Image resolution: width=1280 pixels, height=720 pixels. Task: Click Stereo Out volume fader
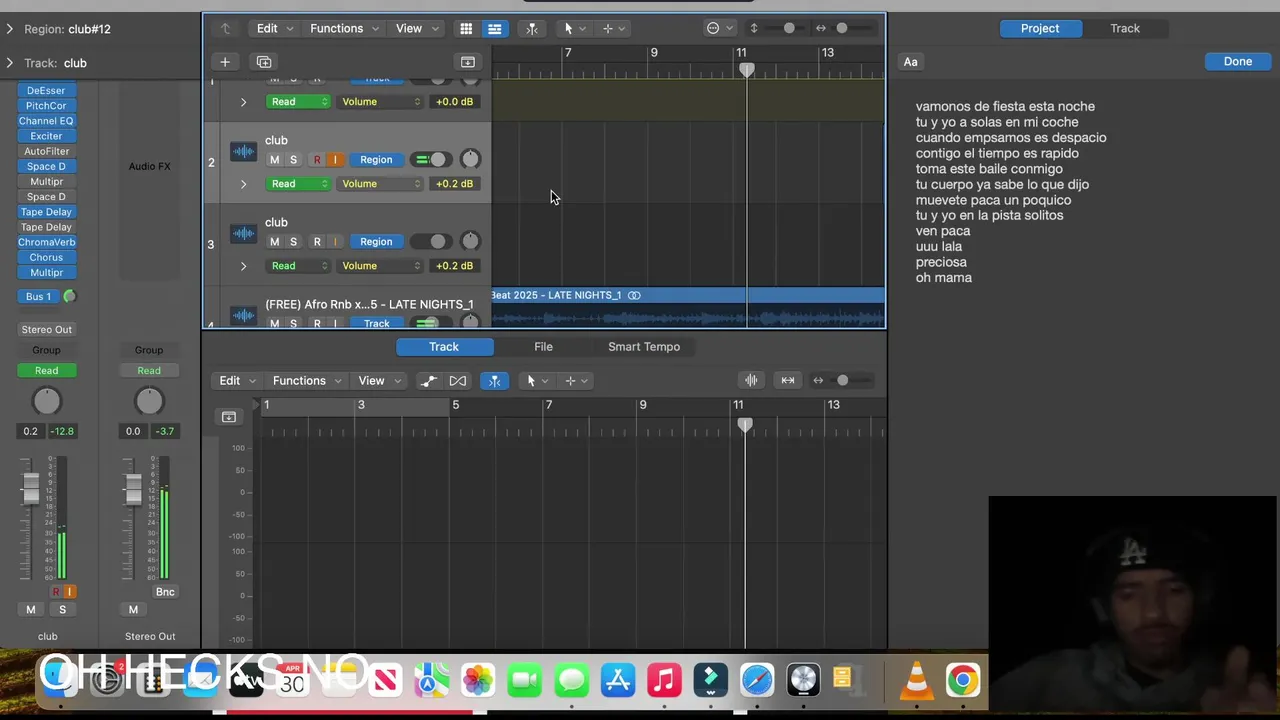pyautogui.click(x=133, y=490)
